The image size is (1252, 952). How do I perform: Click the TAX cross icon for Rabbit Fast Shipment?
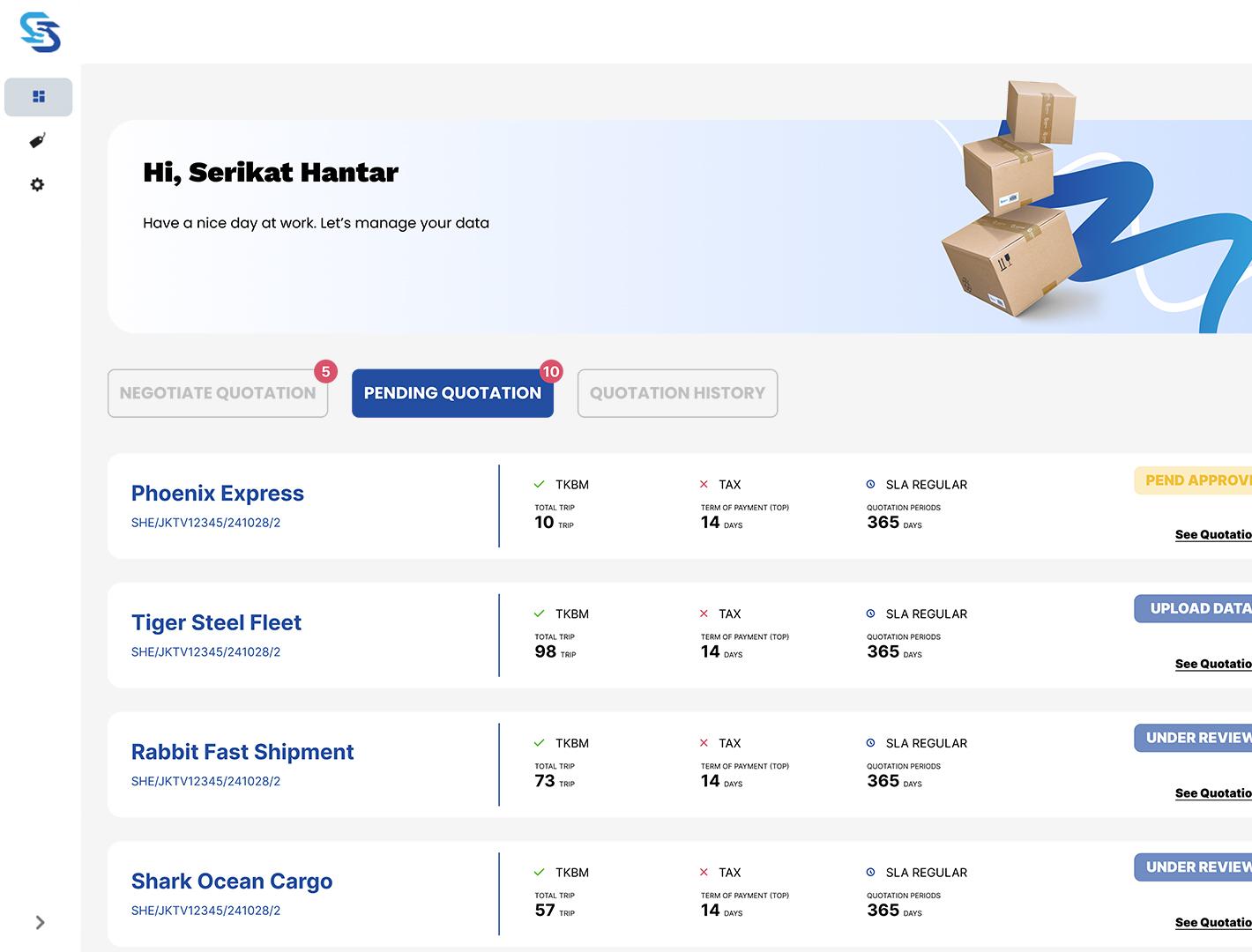coord(704,743)
